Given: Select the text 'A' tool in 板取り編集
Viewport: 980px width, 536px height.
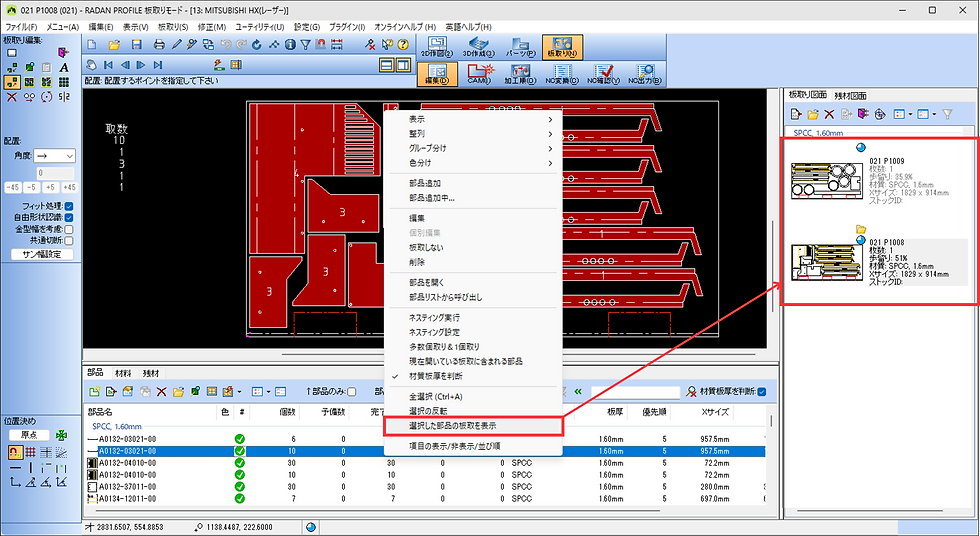Looking at the screenshot, I should (64, 67).
